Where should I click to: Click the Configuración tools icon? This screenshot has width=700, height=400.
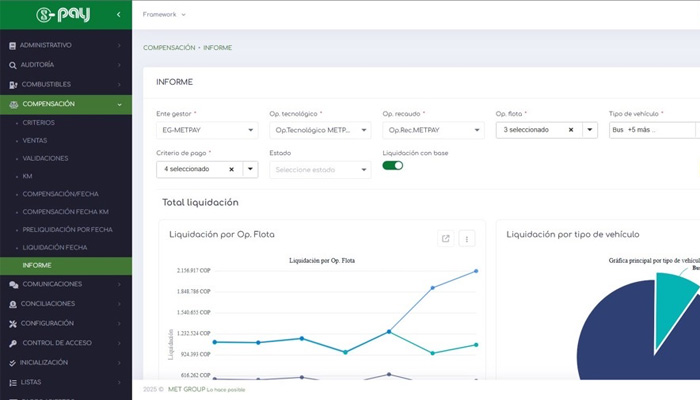tap(13, 324)
